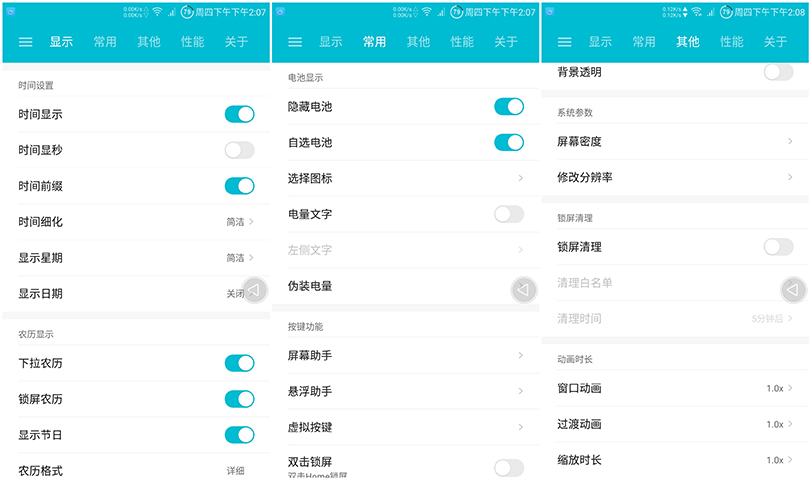Viewport: 811px width, 480px height.
Task: Switch to 关于 tab on second screen
Action: 506,42
